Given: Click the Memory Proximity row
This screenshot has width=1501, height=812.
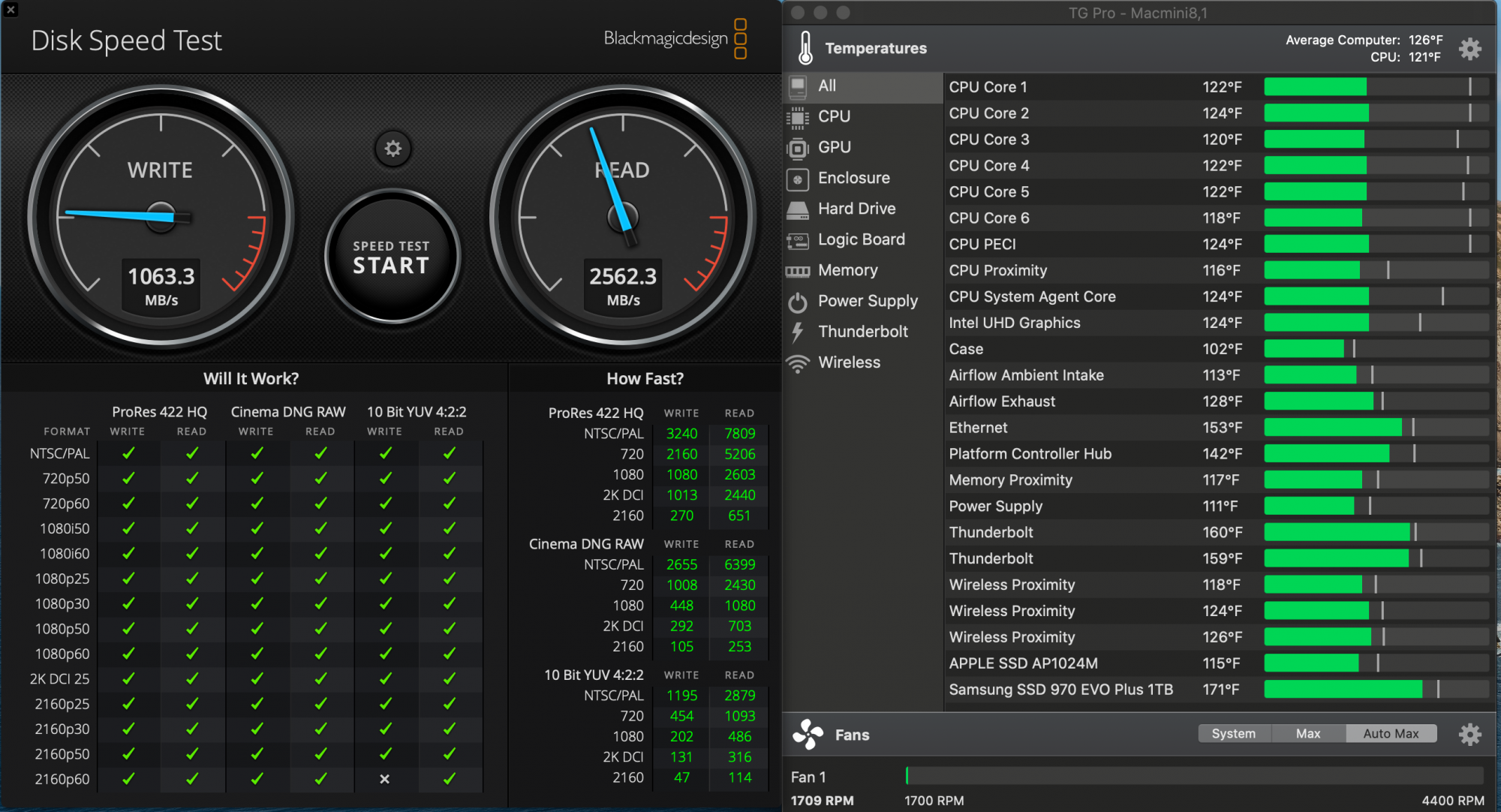Looking at the screenshot, I should tap(1218, 480).
